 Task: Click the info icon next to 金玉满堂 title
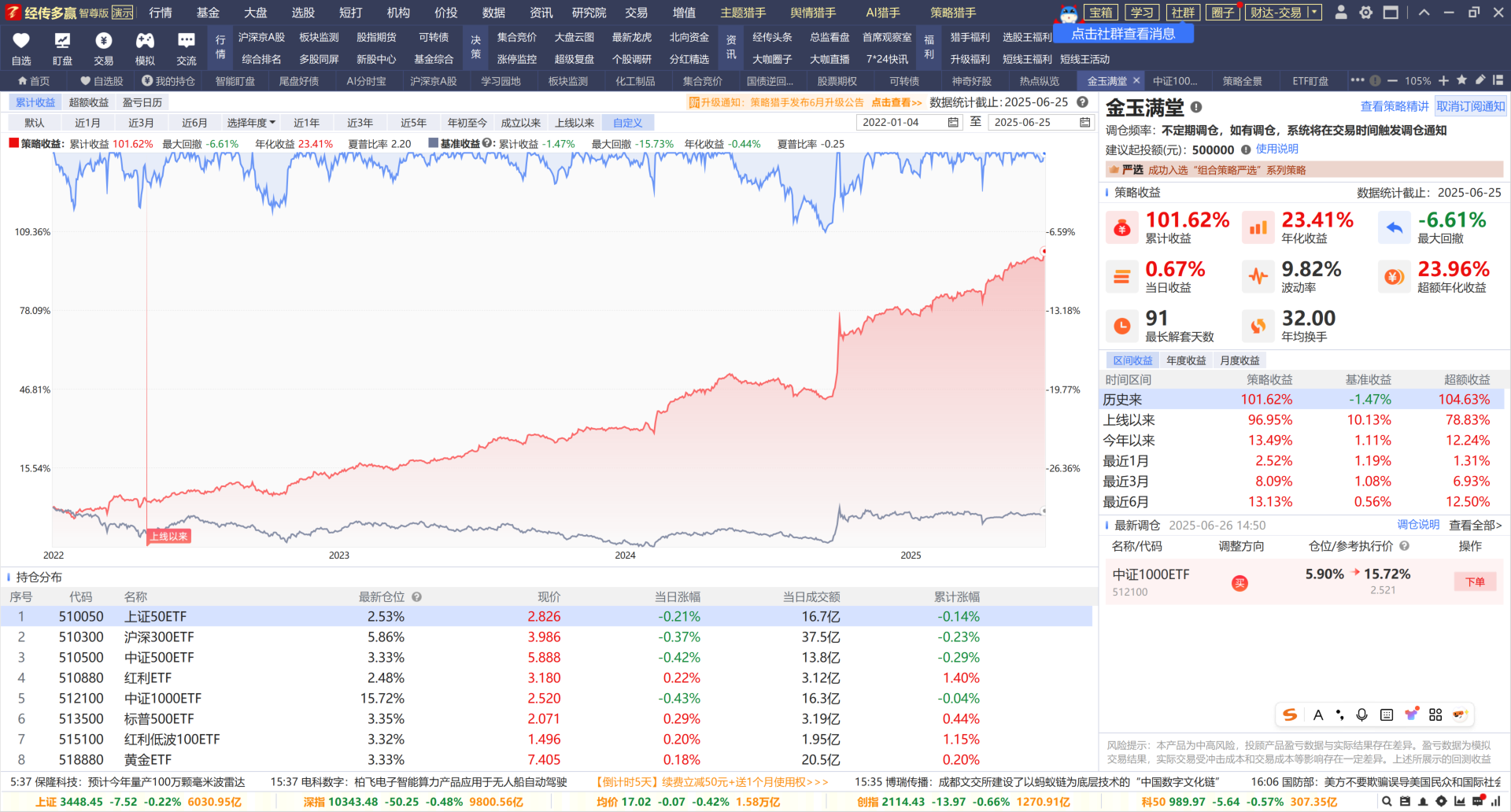[x=1196, y=107]
